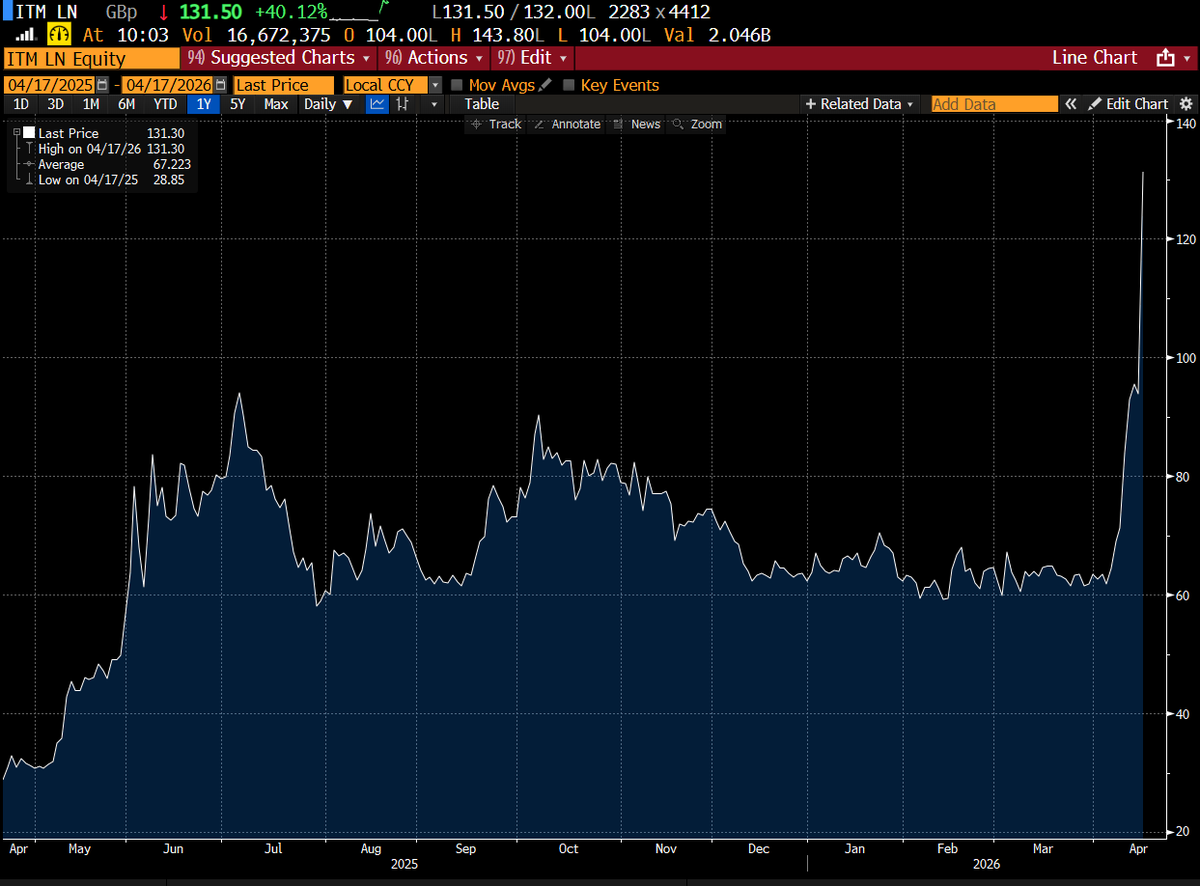This screenshot has width=1200, height=886.
Task: Open chart settings via the gear icon
Action: pos(1187,103)
